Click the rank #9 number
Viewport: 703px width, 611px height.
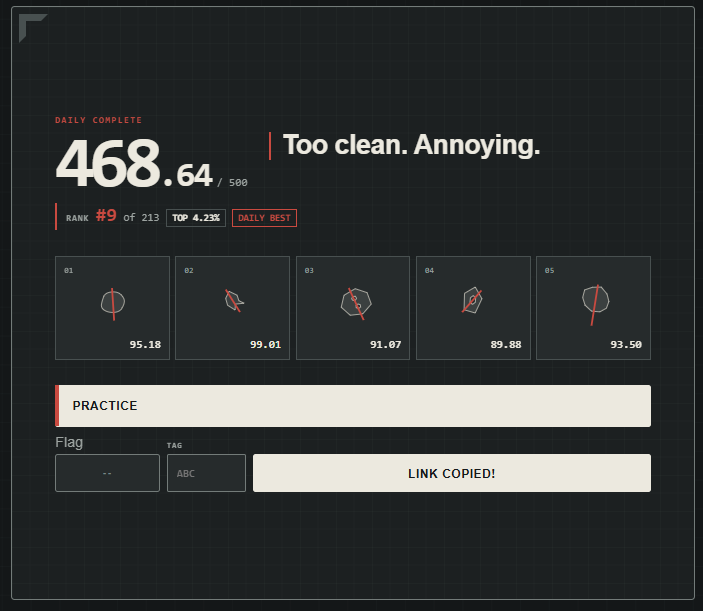point(106,216)
